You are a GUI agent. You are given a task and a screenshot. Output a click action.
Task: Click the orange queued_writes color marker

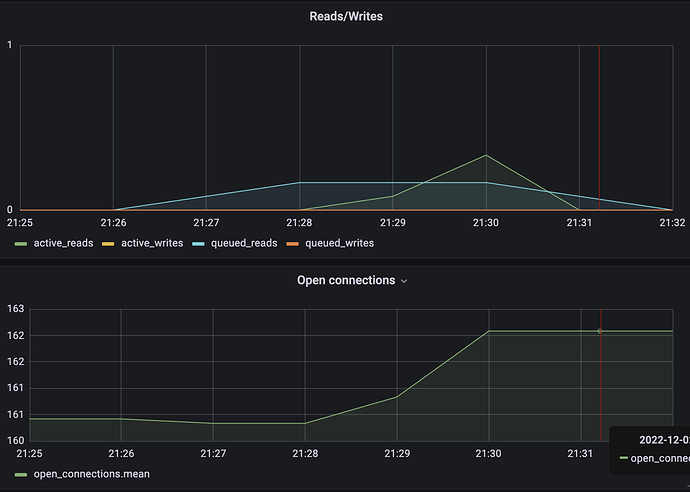pyautogui.click(x=293, y=243)
